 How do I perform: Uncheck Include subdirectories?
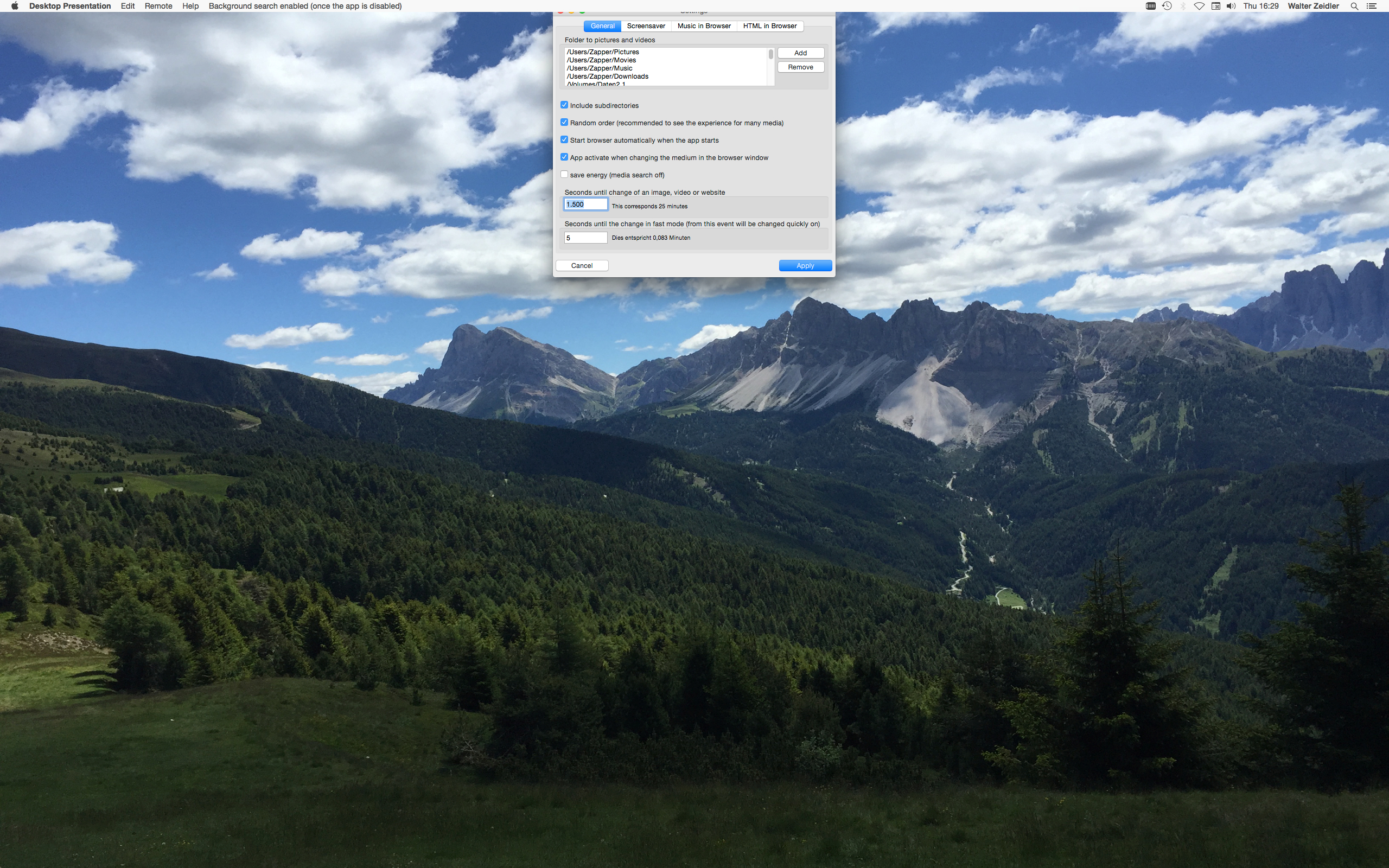coord(564,105)
